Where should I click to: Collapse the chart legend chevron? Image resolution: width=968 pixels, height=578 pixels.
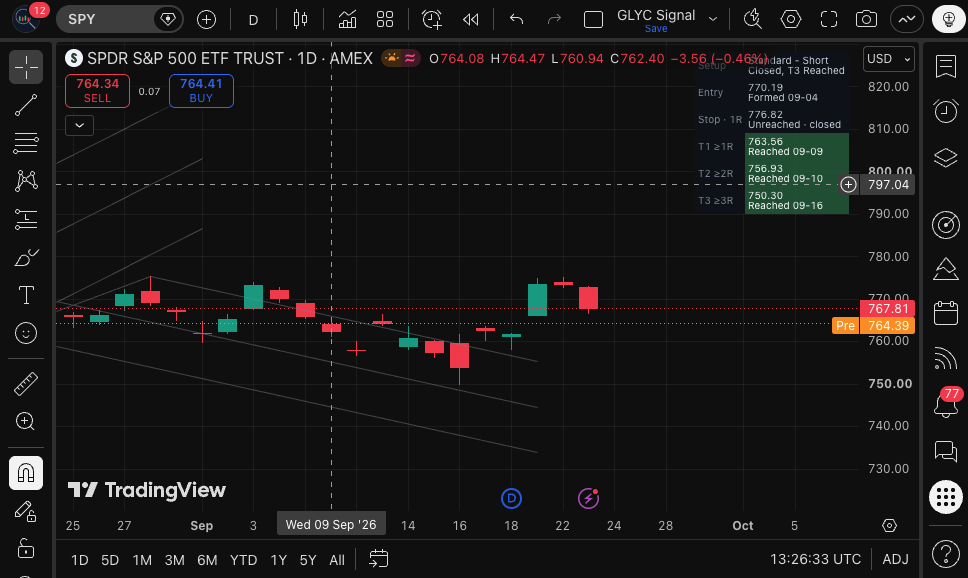point(80,125)
